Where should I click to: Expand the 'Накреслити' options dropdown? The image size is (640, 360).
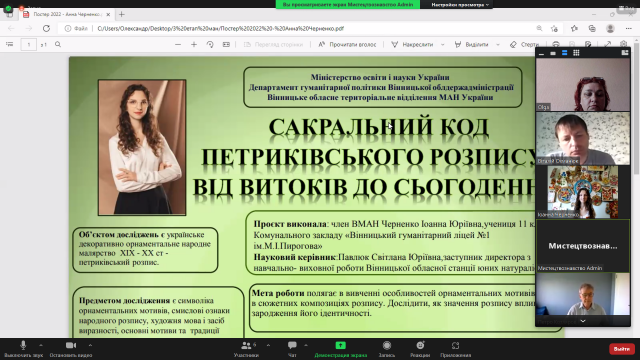click(442, 44)
